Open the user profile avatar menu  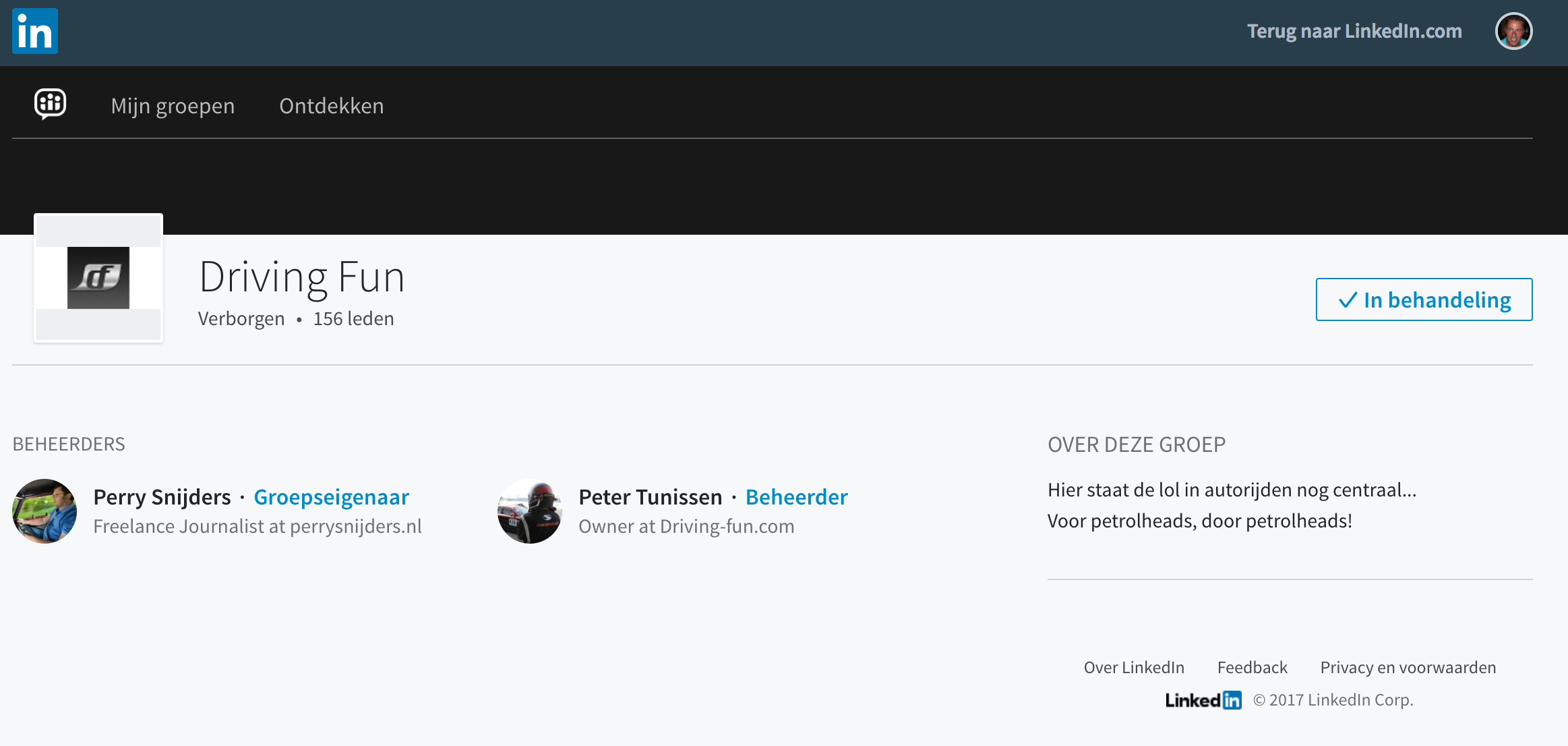tap(1514, 31)
